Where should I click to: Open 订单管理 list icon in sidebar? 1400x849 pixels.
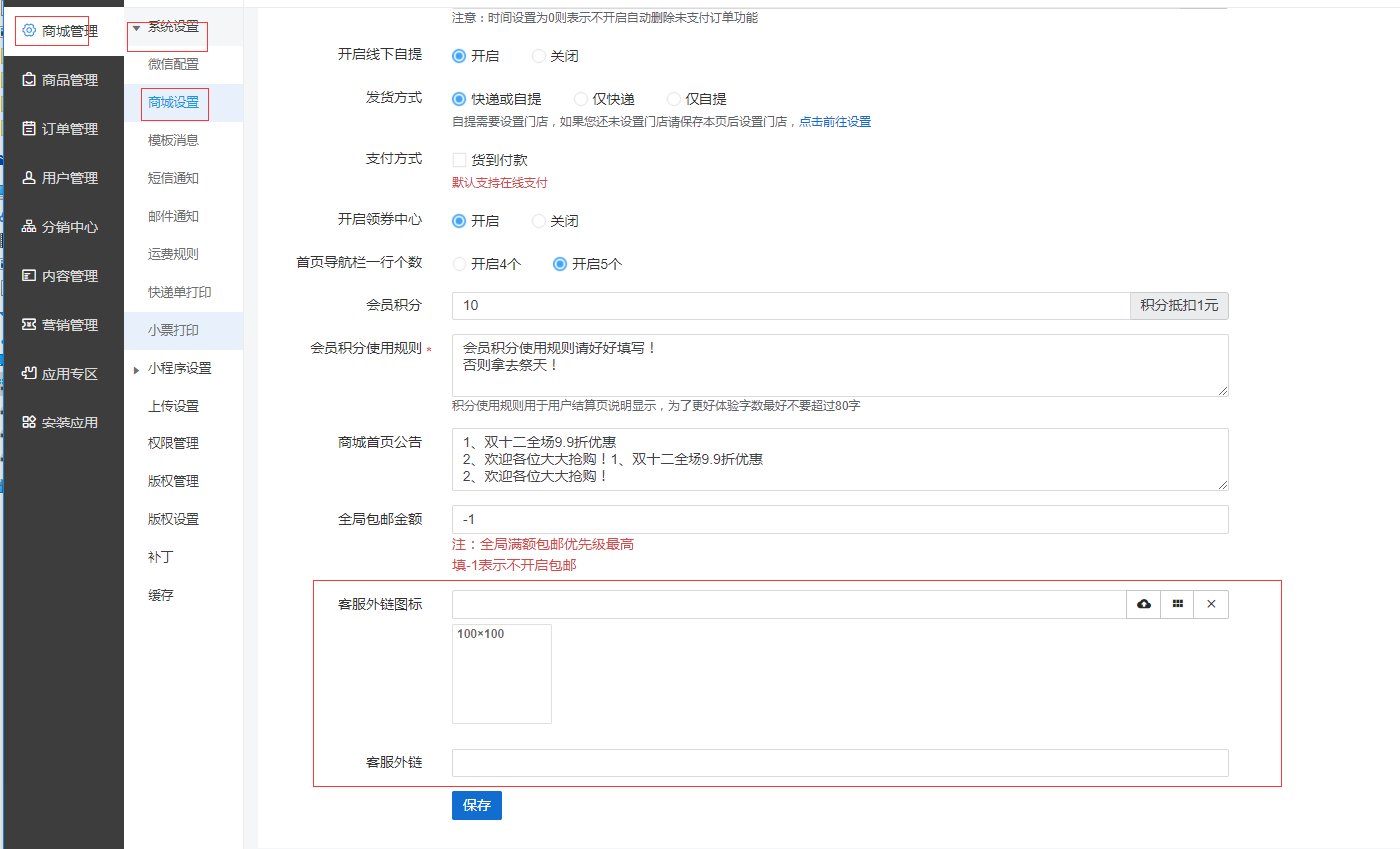[29, 129]
